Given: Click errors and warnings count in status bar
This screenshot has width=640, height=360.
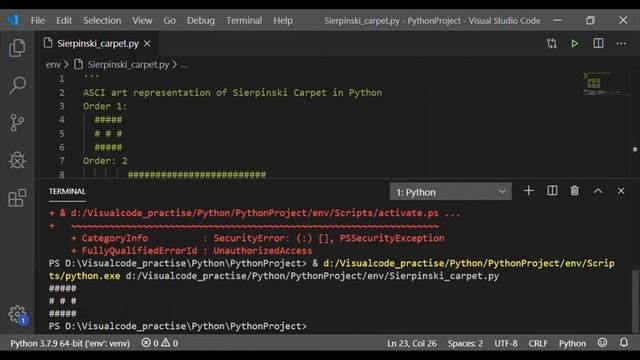Looking at the screenshot, I should tap(160, 343).
